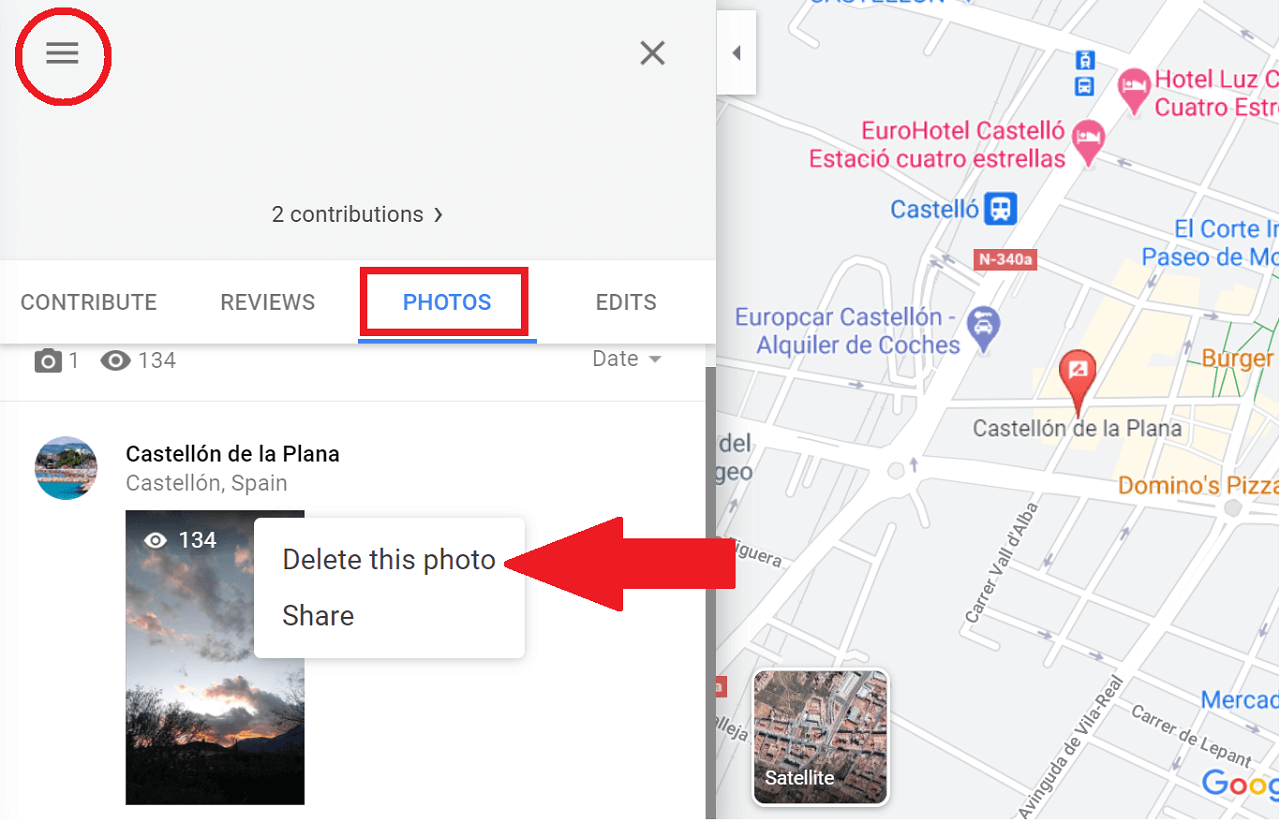
Task: Toggle Satellite view using the minimap
Action: click(x=820, y=737)
